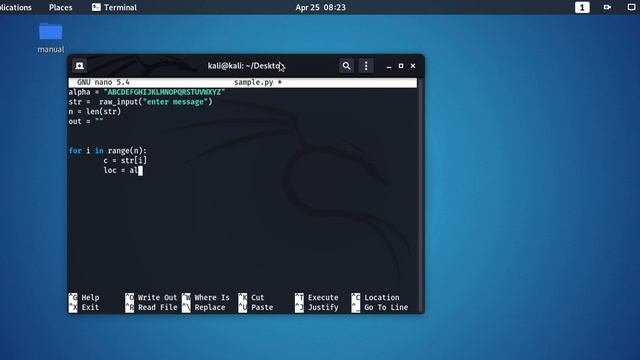Click the c = str[i] line
The image size is (640, 360).
point(125,160)
